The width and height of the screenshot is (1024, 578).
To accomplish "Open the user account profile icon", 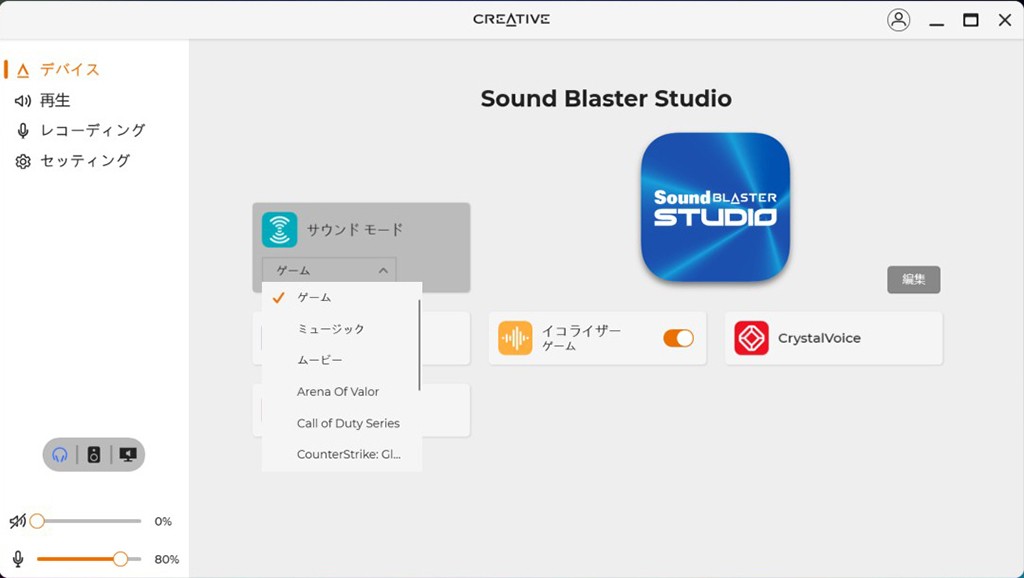I will 899,20.
